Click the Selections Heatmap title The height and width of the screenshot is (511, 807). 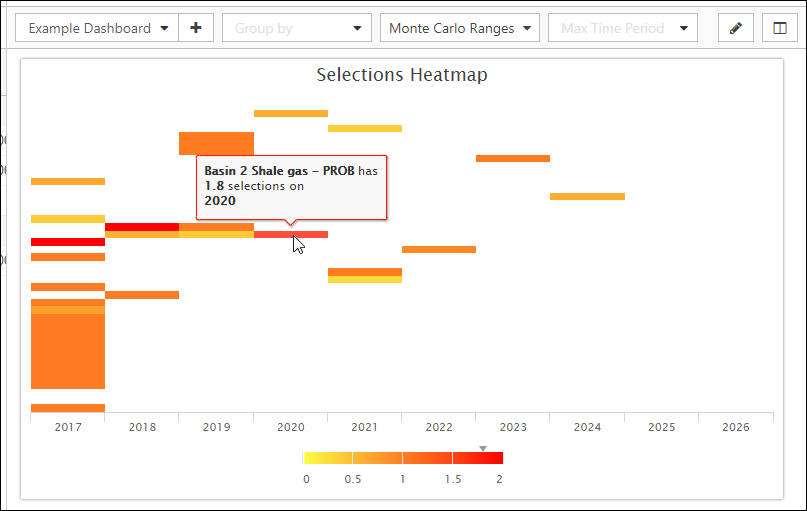point(402,75)
